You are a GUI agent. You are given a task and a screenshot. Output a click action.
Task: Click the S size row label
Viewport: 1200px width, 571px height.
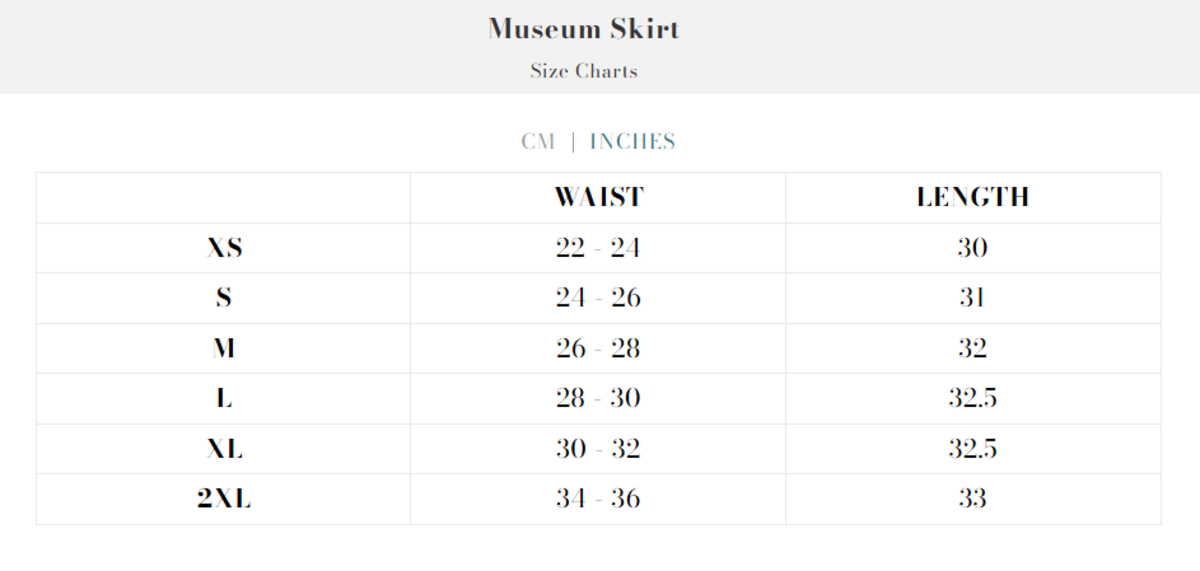pos(224,298)
